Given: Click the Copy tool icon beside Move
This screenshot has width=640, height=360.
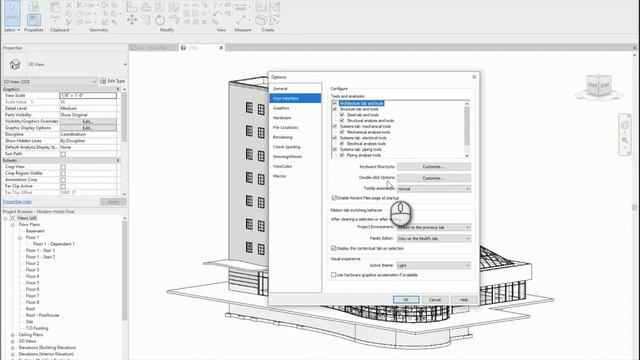Looking at the screenshot, I should point(146,20).
